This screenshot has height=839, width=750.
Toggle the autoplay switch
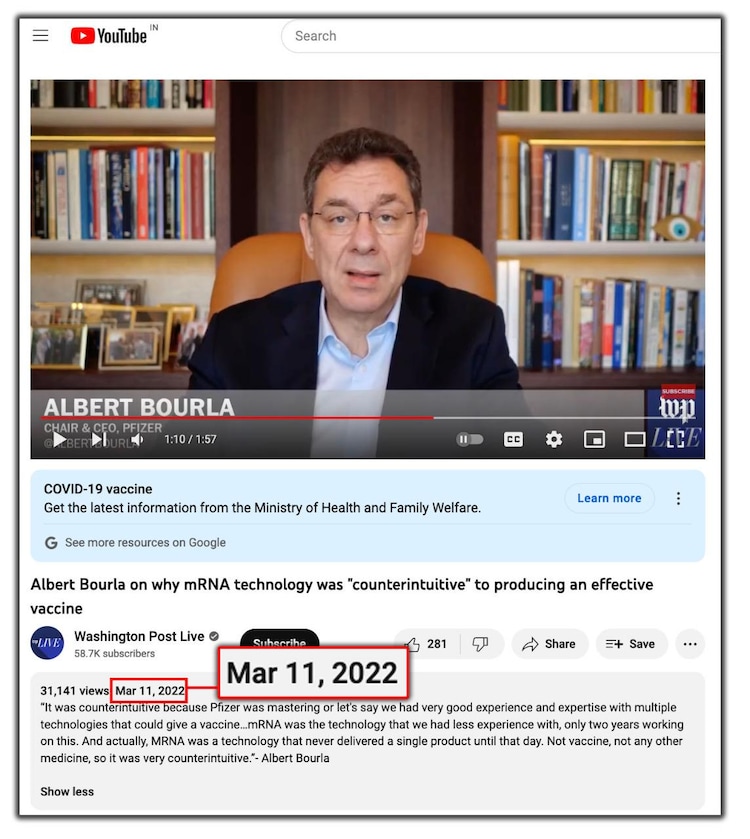[x=470, y=439]
